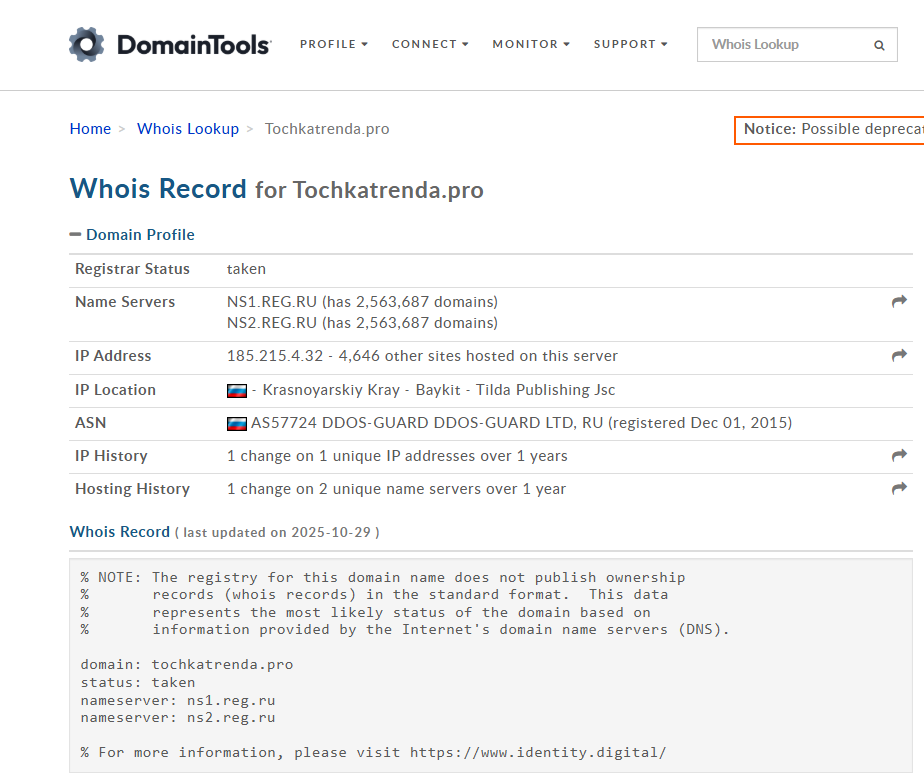Image resolution: width=924 pixels, height=782 pixels.
Task: Click the Whois Record section heading
Action: click(x=120, y=532)
